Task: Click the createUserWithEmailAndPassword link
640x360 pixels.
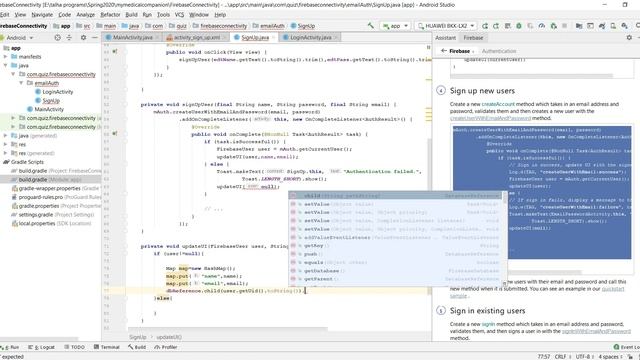Action: click(490, 118)
